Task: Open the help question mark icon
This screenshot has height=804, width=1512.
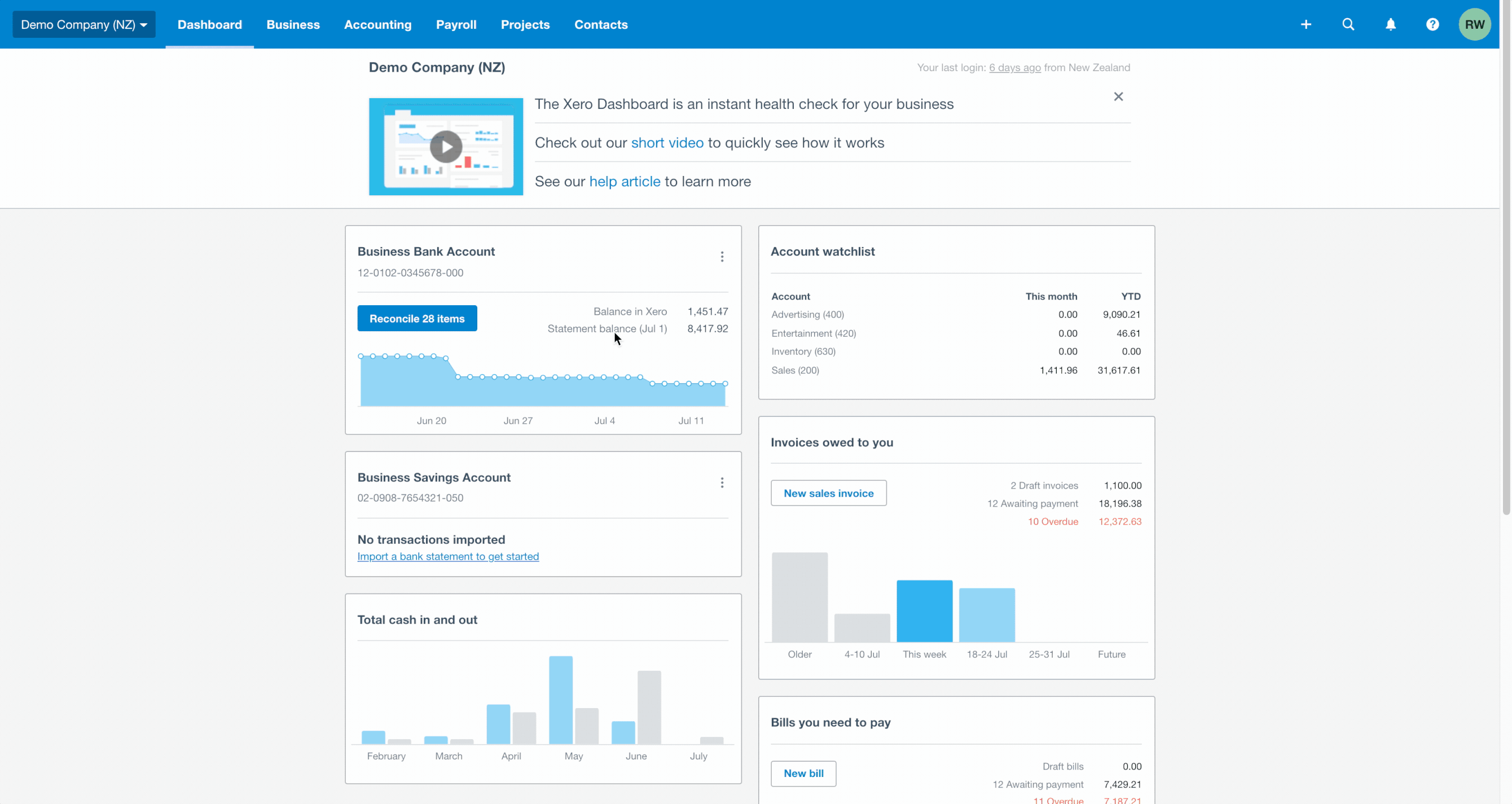Action: (1433, 24)
